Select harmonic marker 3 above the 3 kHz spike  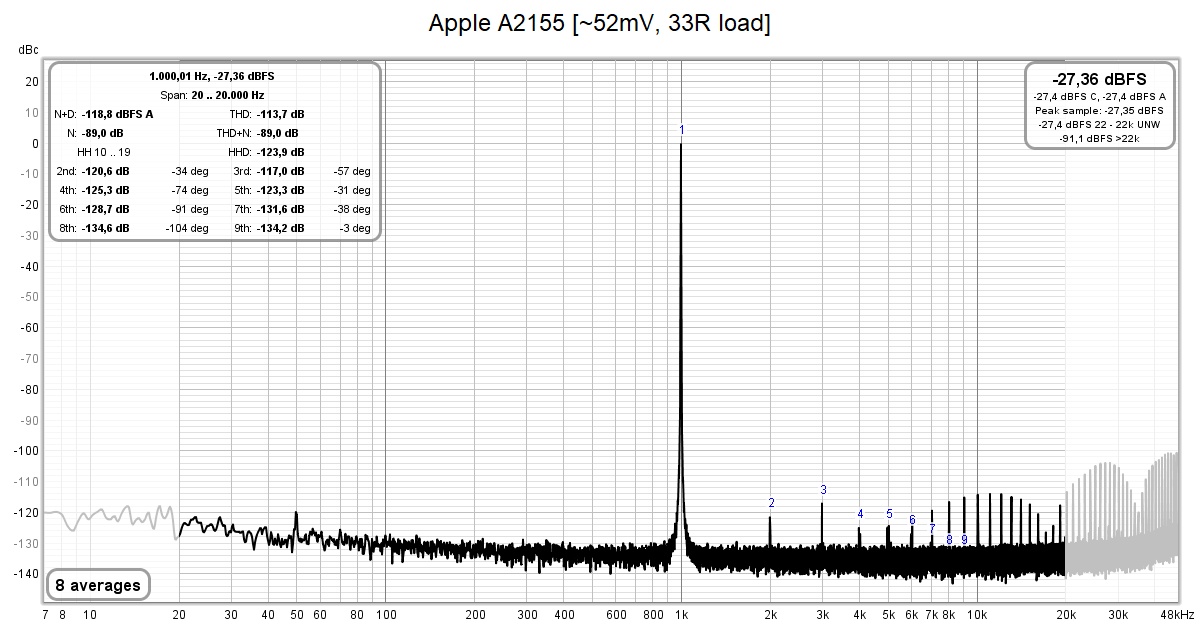pyautogui.click(x=823, y=490)
